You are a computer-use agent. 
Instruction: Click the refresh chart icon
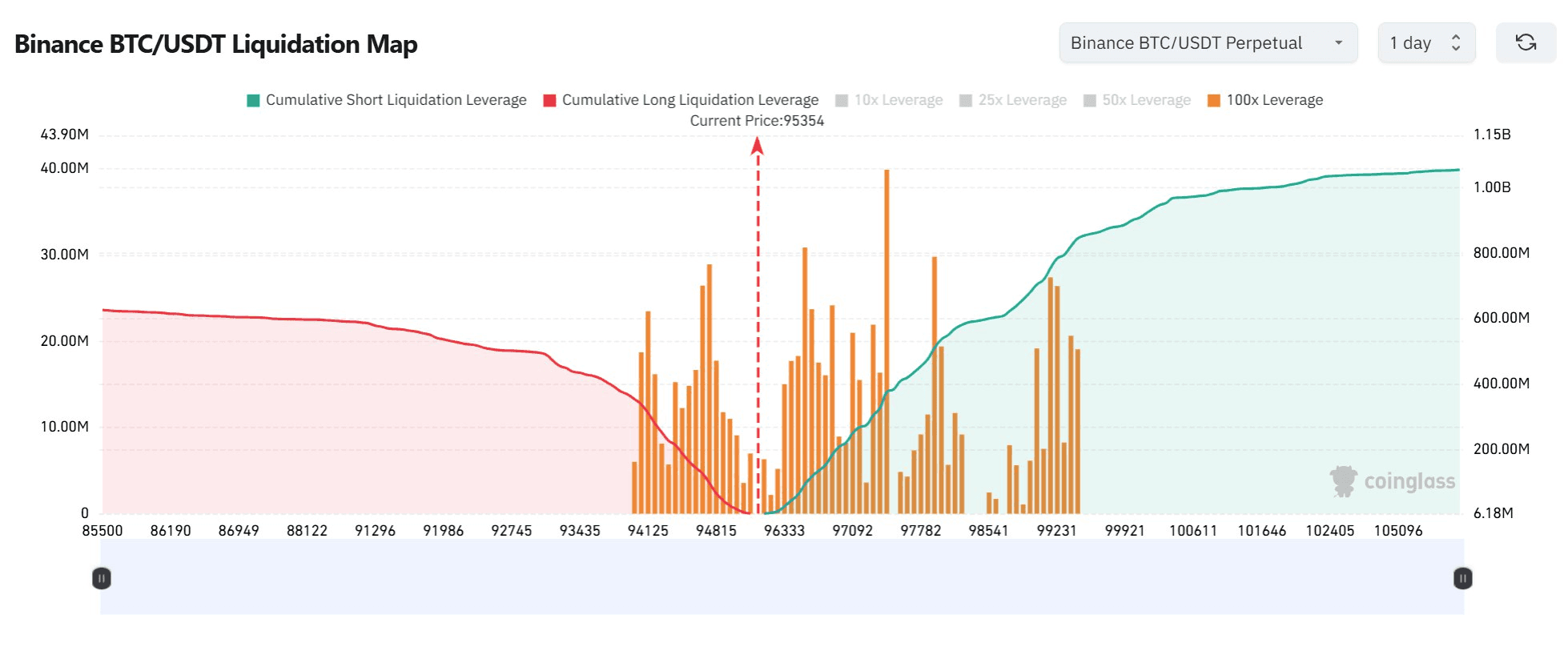click(x=1526, y=42)
